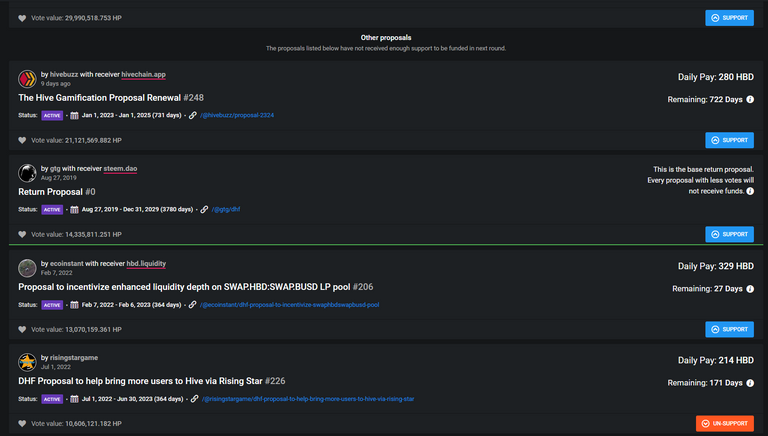Un-support the Rising Star DHF proposal
Screen dimensions: 768x436
[x=725, y=423]
